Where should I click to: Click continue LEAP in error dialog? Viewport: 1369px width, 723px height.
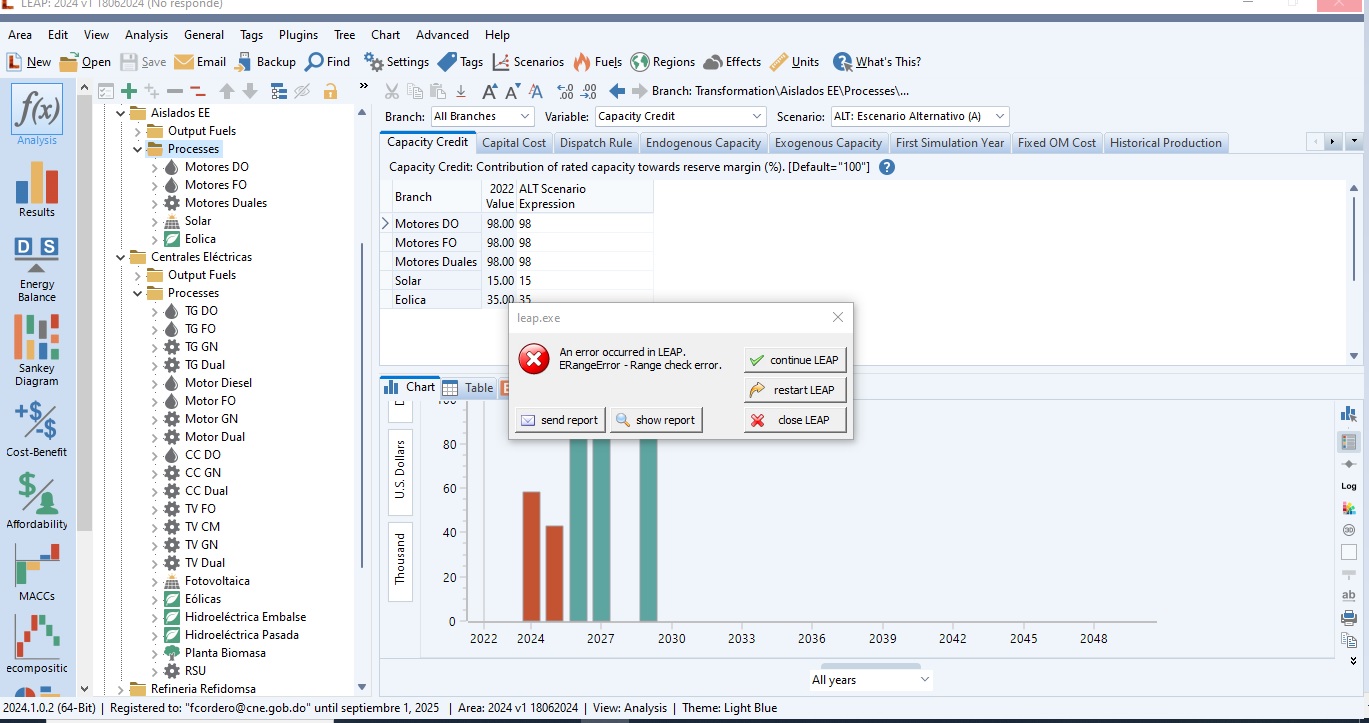tap(795, 360)
